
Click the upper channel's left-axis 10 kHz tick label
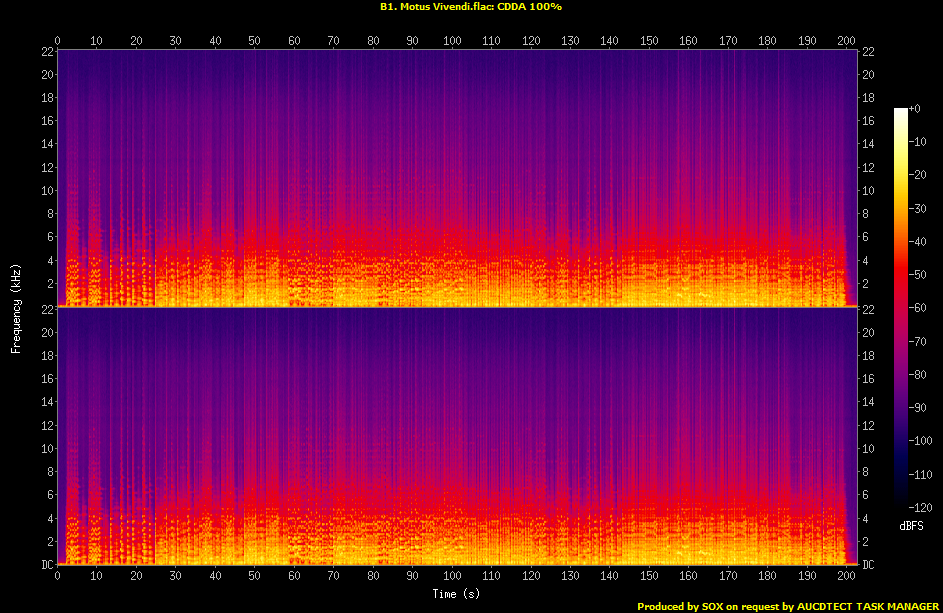(46, 190)
